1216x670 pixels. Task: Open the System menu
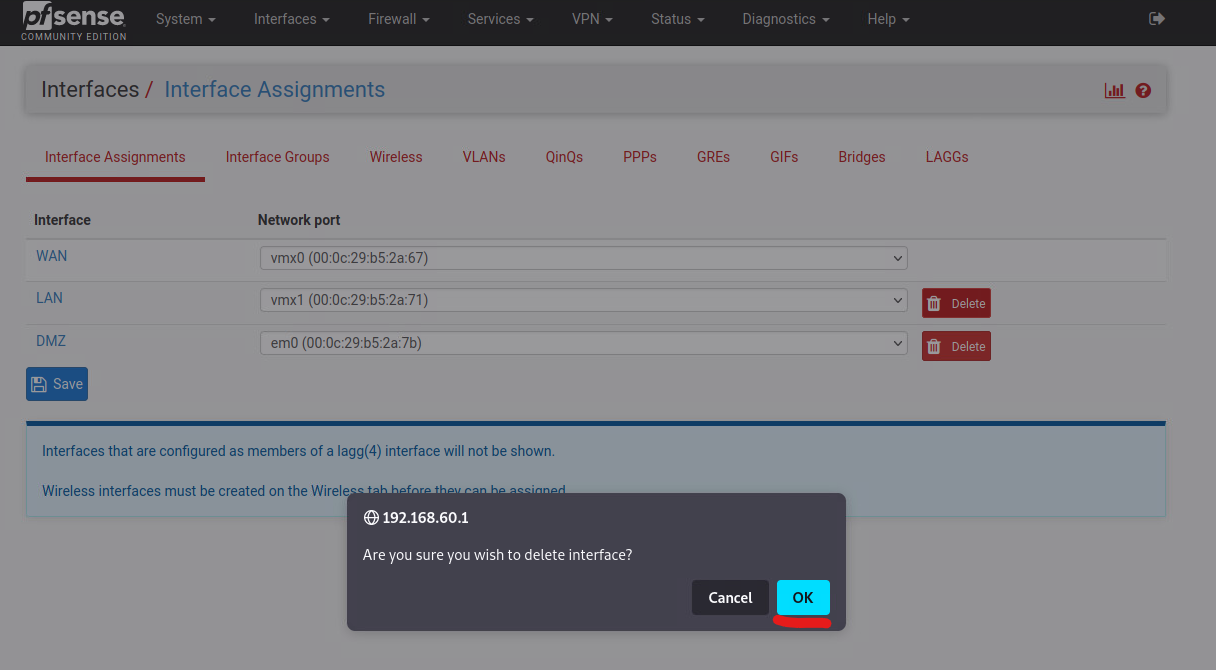pos(186,19)
